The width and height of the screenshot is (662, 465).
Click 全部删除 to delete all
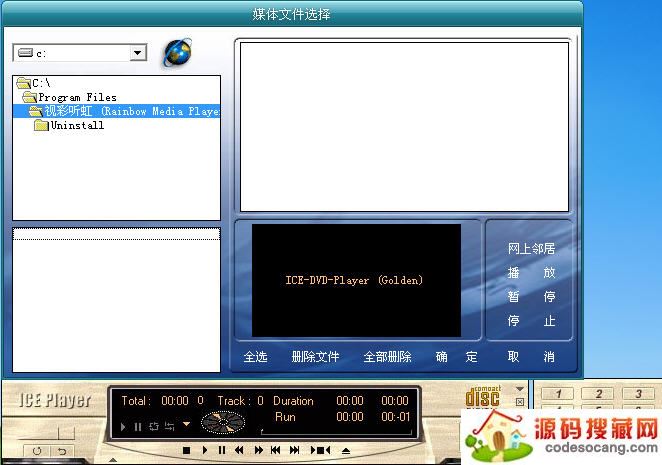[x=388, y=357]
